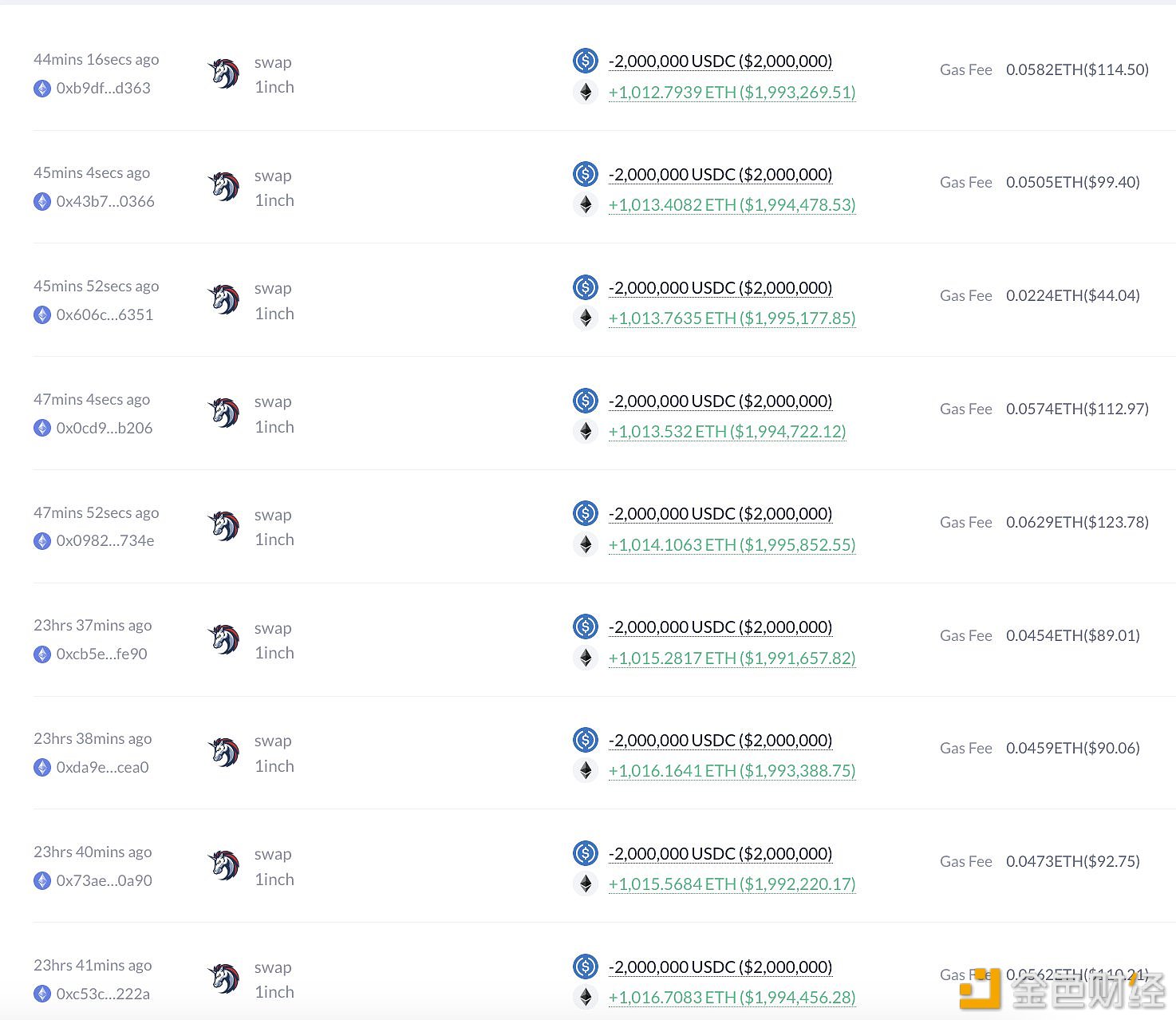Select the Ethereum chain icon next to 0xc53c...222a
The image size is (1176, 1020).
pyautogui.click(x=42, y=994)
